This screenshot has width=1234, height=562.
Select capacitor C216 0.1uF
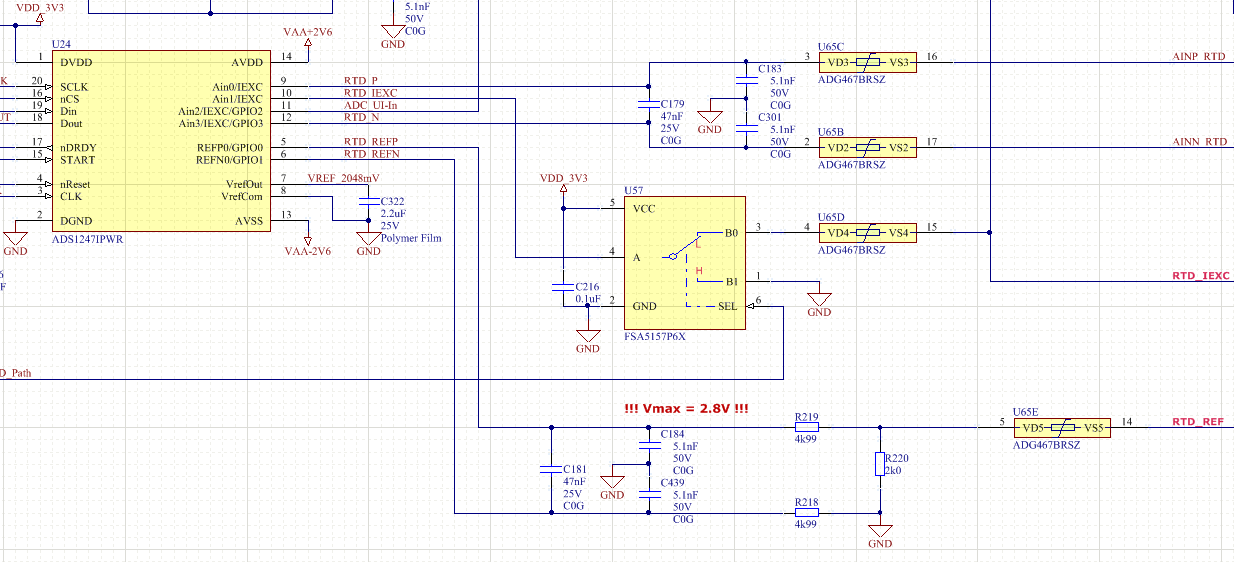point(564,287)
